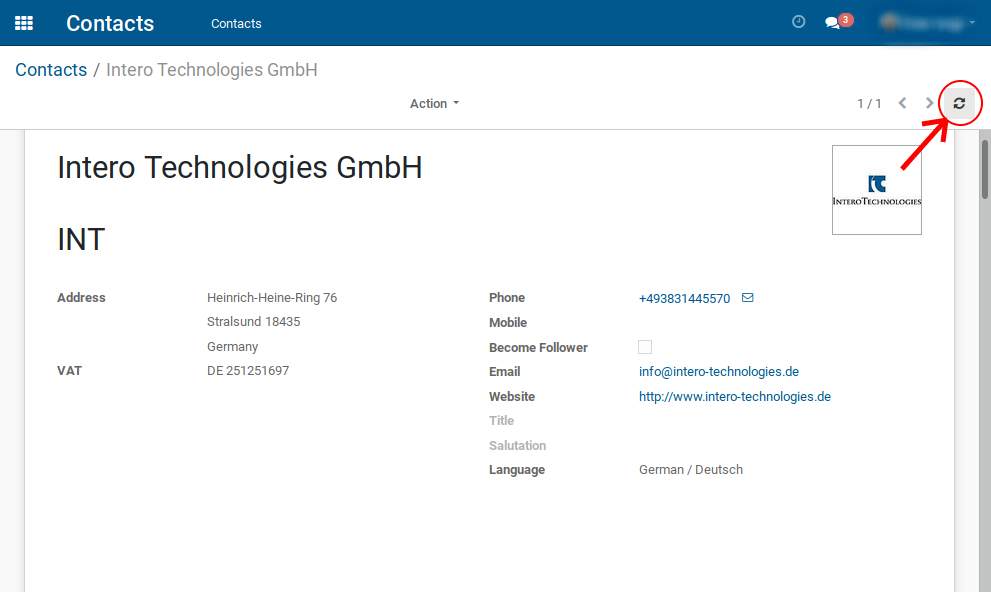Image resolution: width=991 pixels, height=592 pixels.
Task: Call phone number +493831445570
Action: click(684, 298)
